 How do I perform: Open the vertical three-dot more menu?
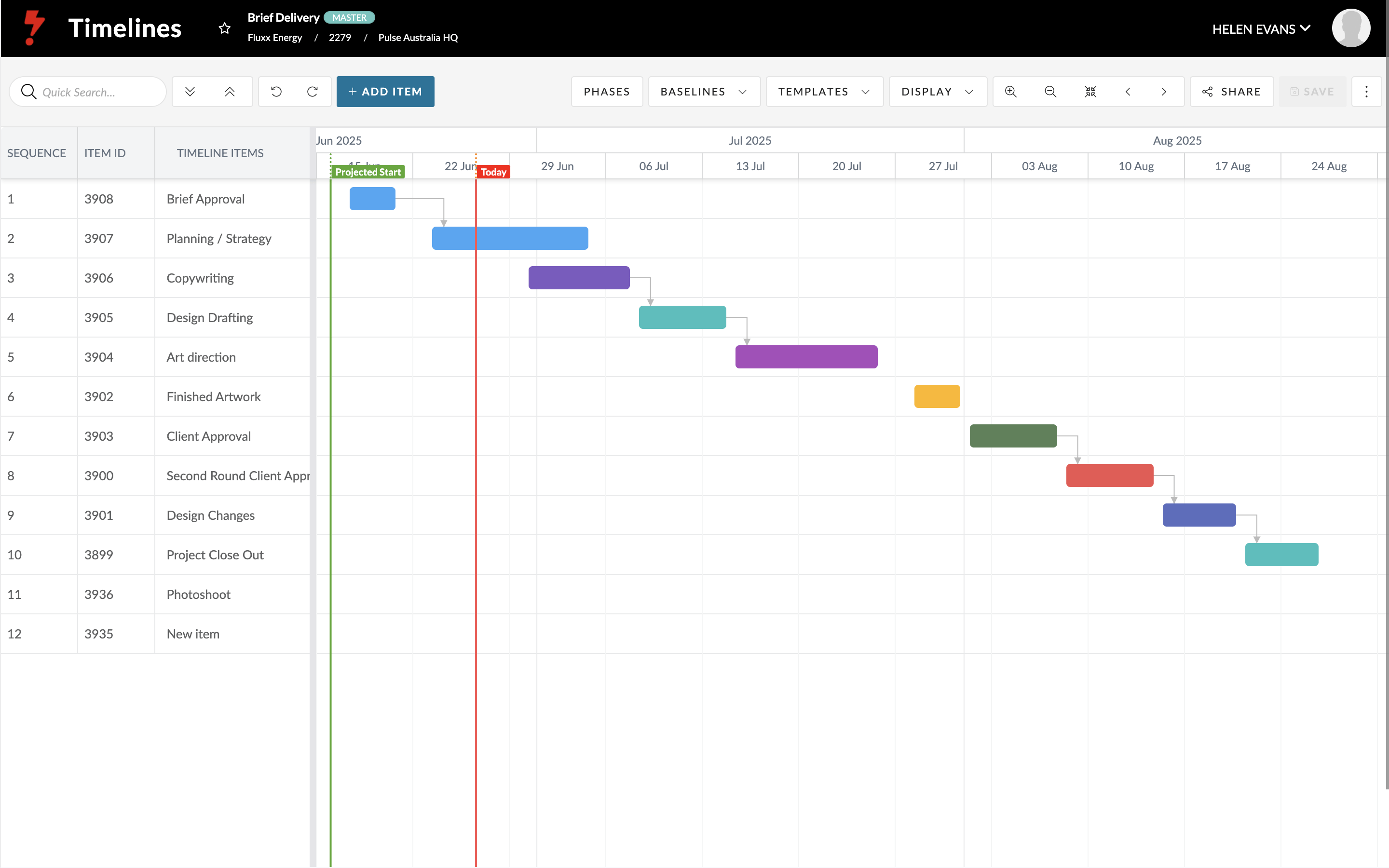1366,92
